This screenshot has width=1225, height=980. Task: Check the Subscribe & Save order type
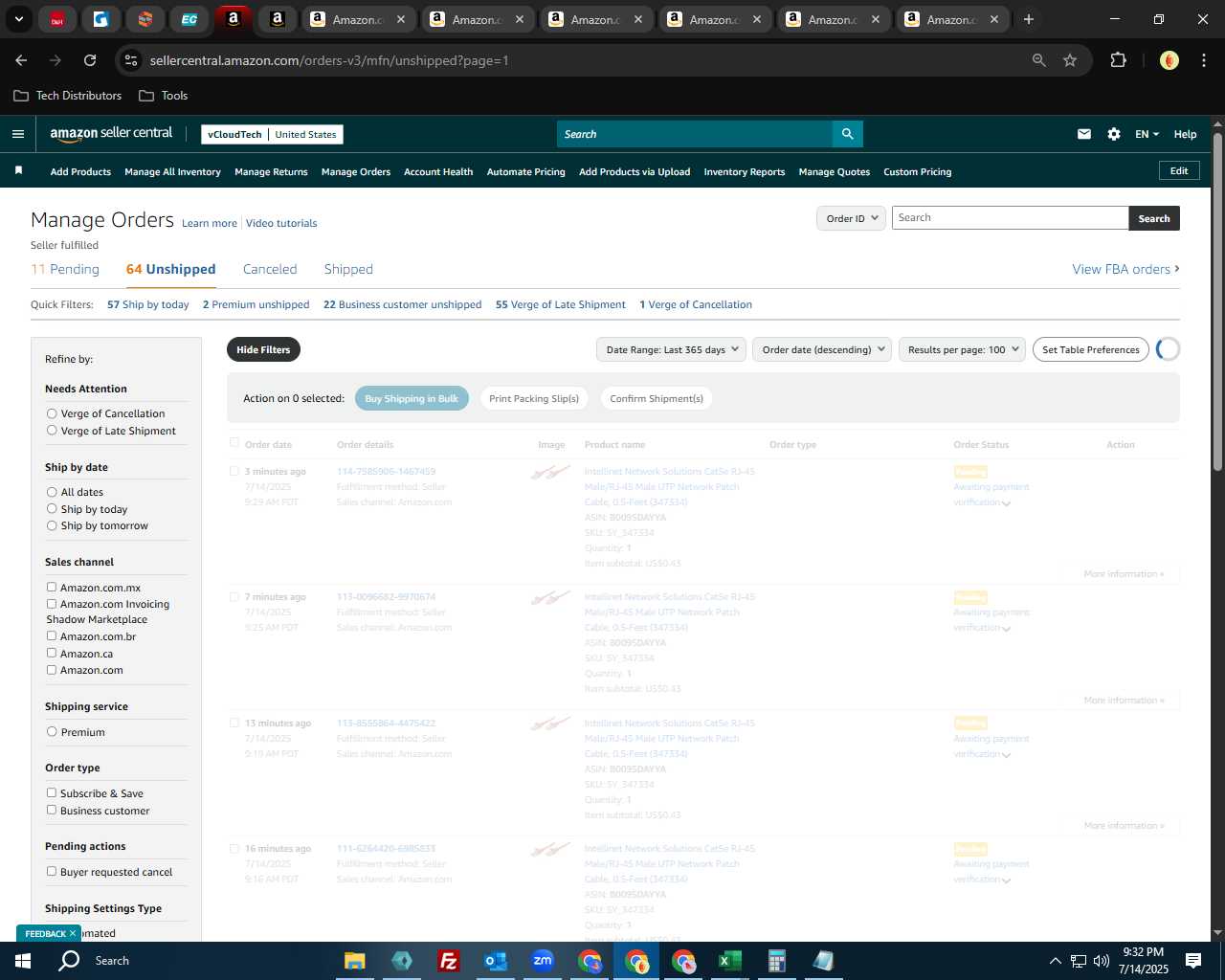[52, 792]
